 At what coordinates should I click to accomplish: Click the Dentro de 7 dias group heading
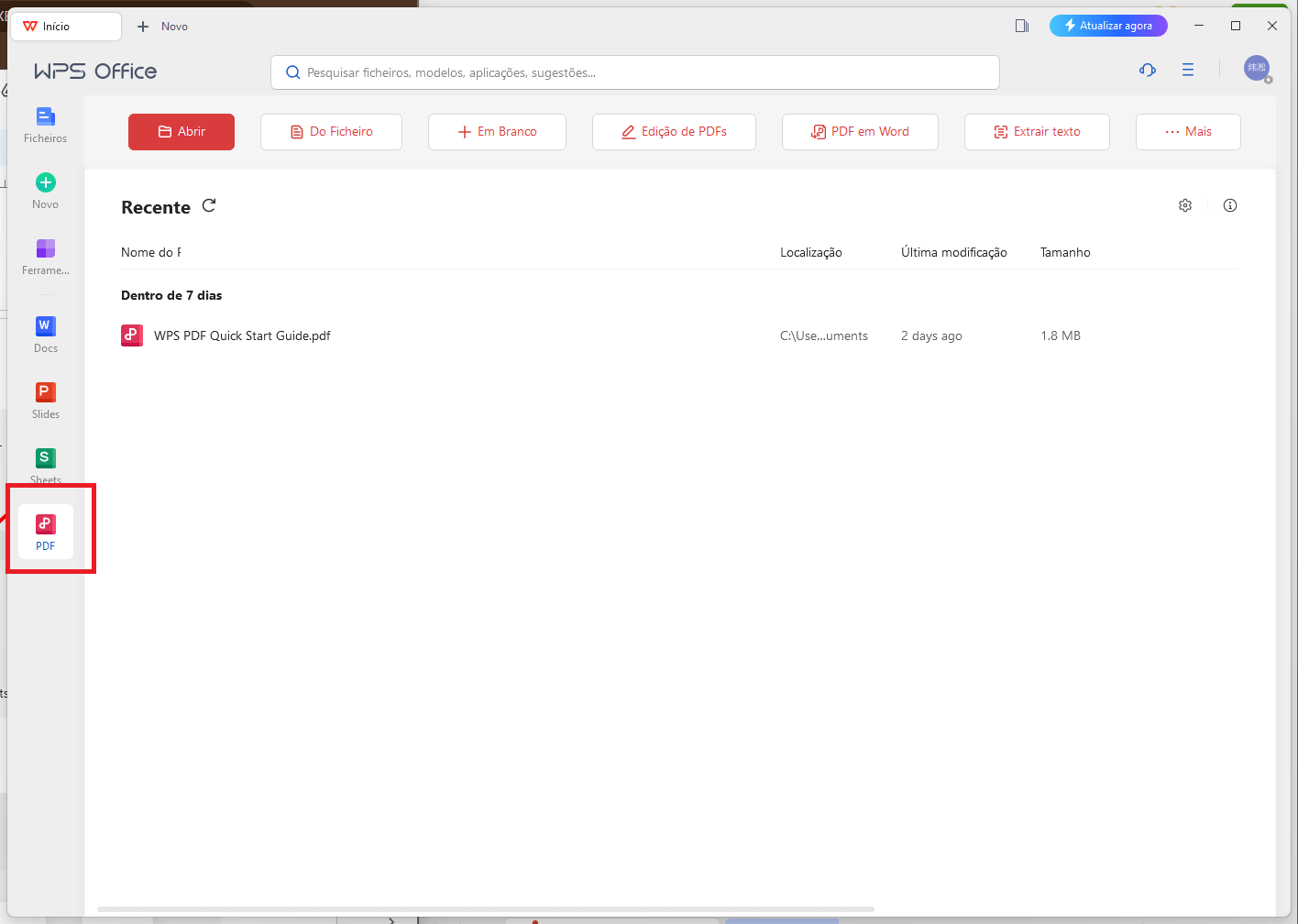coord(171,295)
